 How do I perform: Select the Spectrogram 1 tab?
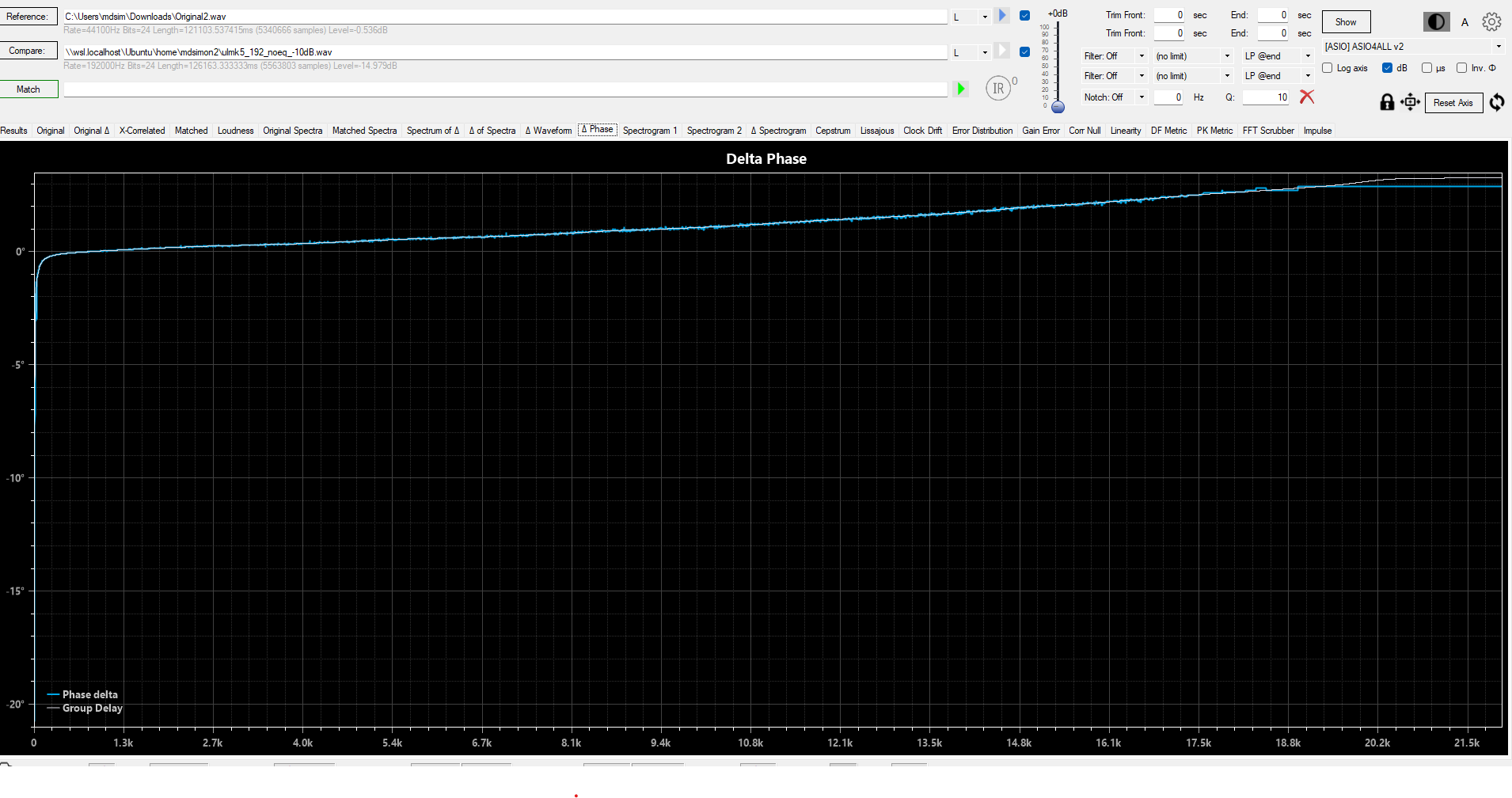[x=649, y=131]
